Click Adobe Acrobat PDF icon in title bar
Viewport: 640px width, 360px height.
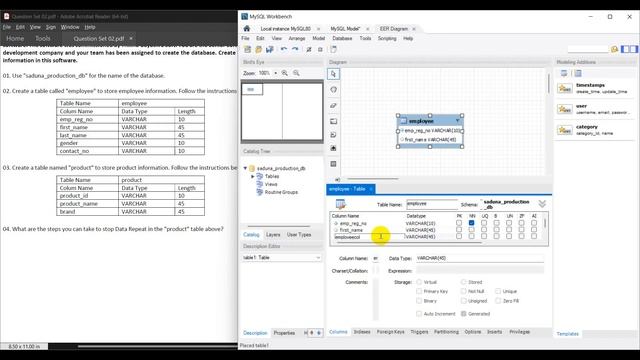pos(6,16)
